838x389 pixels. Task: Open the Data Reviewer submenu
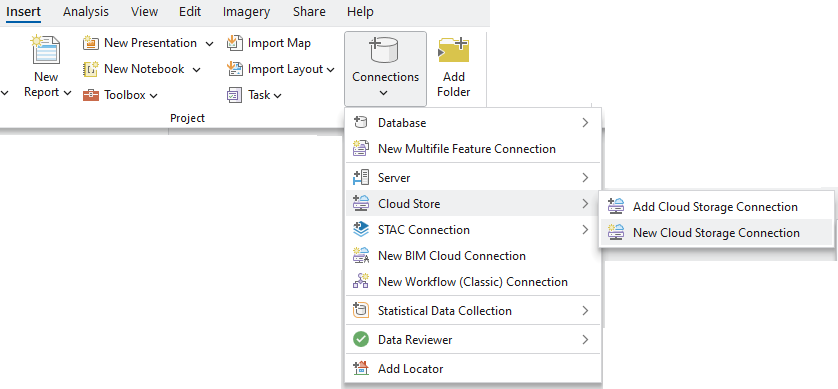(474, 339)
